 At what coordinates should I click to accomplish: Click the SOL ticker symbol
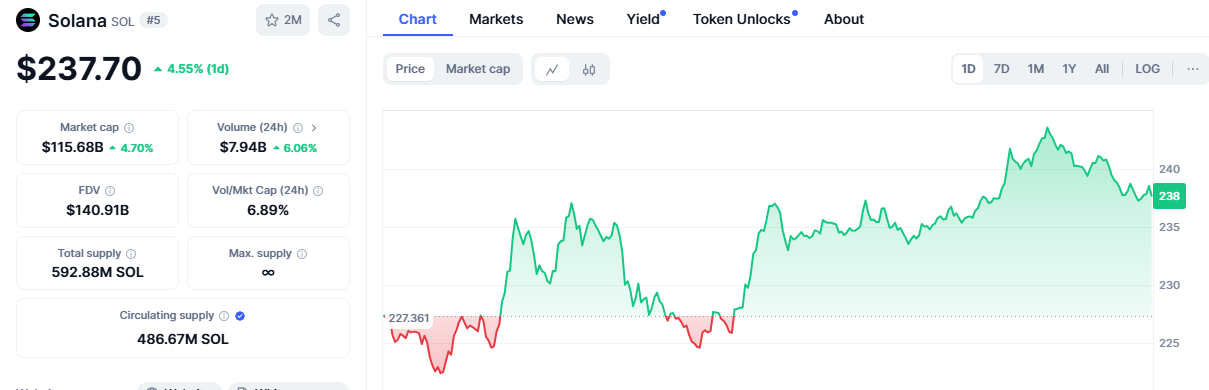[122, 21]
